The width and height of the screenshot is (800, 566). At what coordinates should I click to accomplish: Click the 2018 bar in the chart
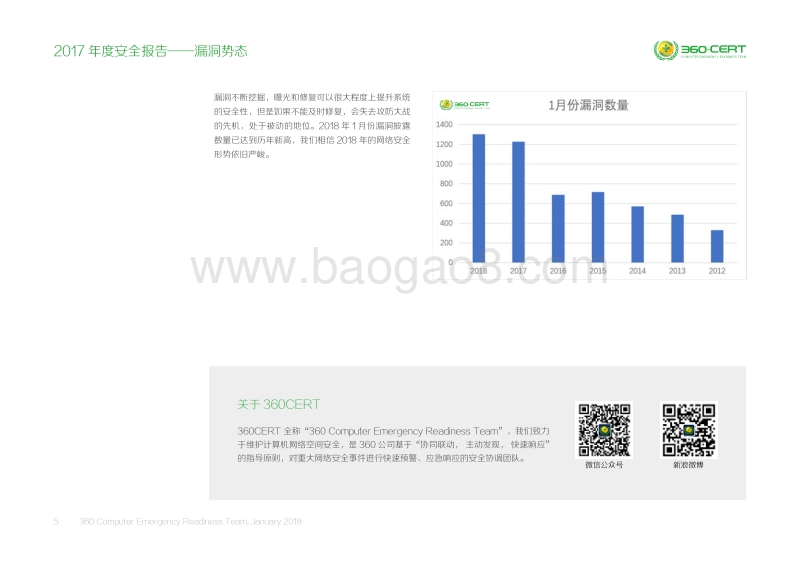point(479,198)
